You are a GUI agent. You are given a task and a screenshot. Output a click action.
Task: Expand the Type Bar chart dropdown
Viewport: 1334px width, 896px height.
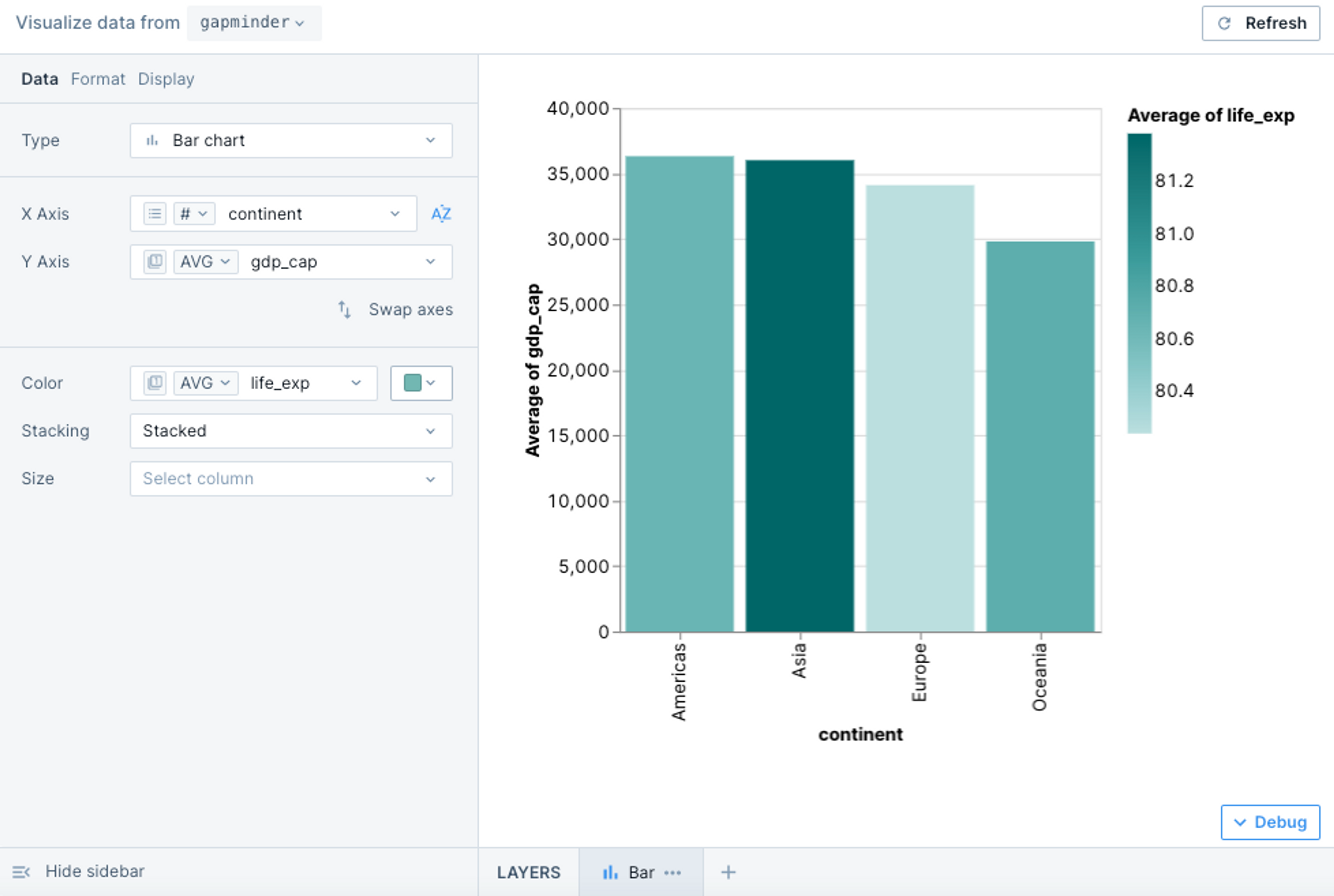click(291, 141)
